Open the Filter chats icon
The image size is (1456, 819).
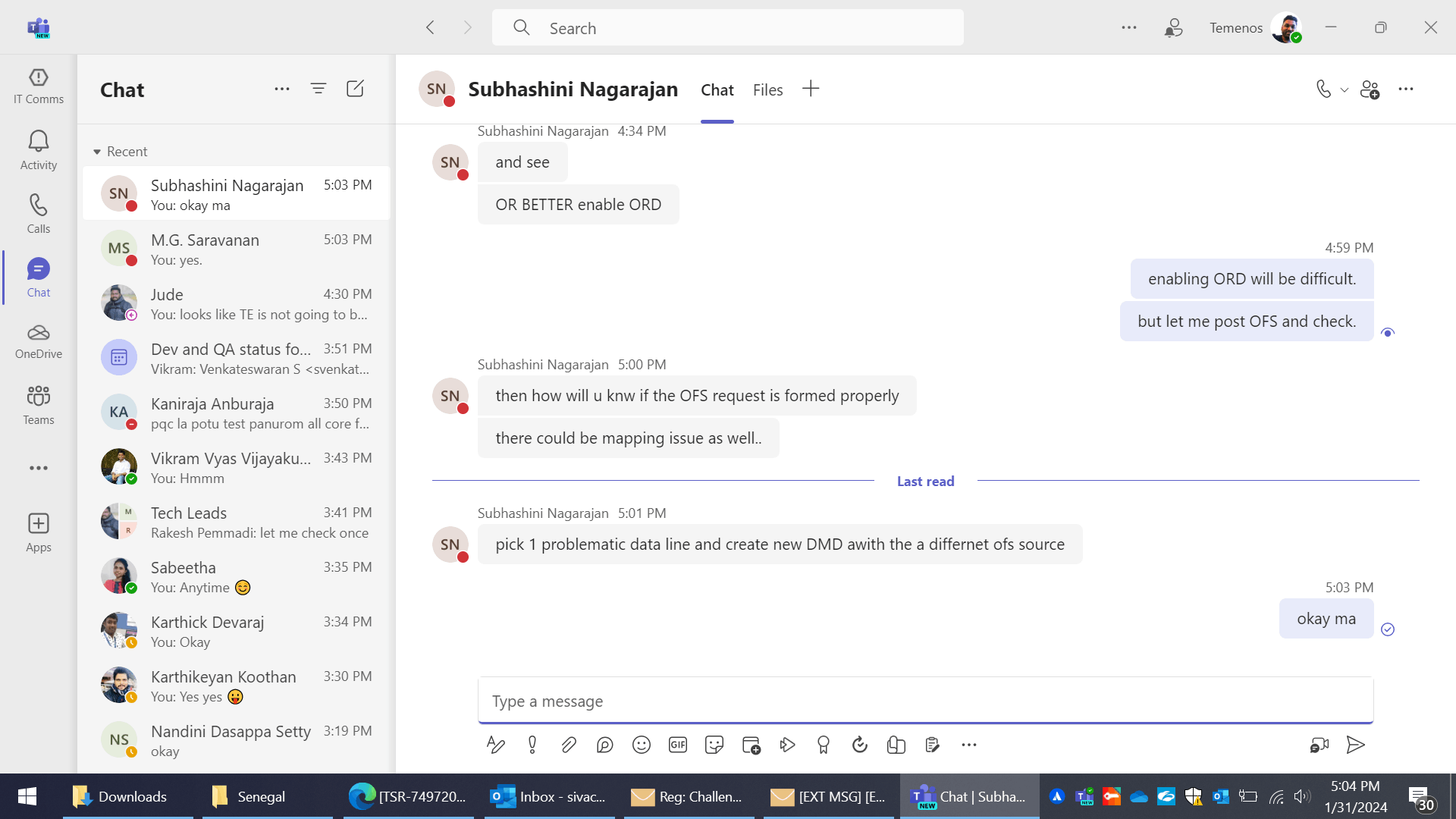(318, 89)
